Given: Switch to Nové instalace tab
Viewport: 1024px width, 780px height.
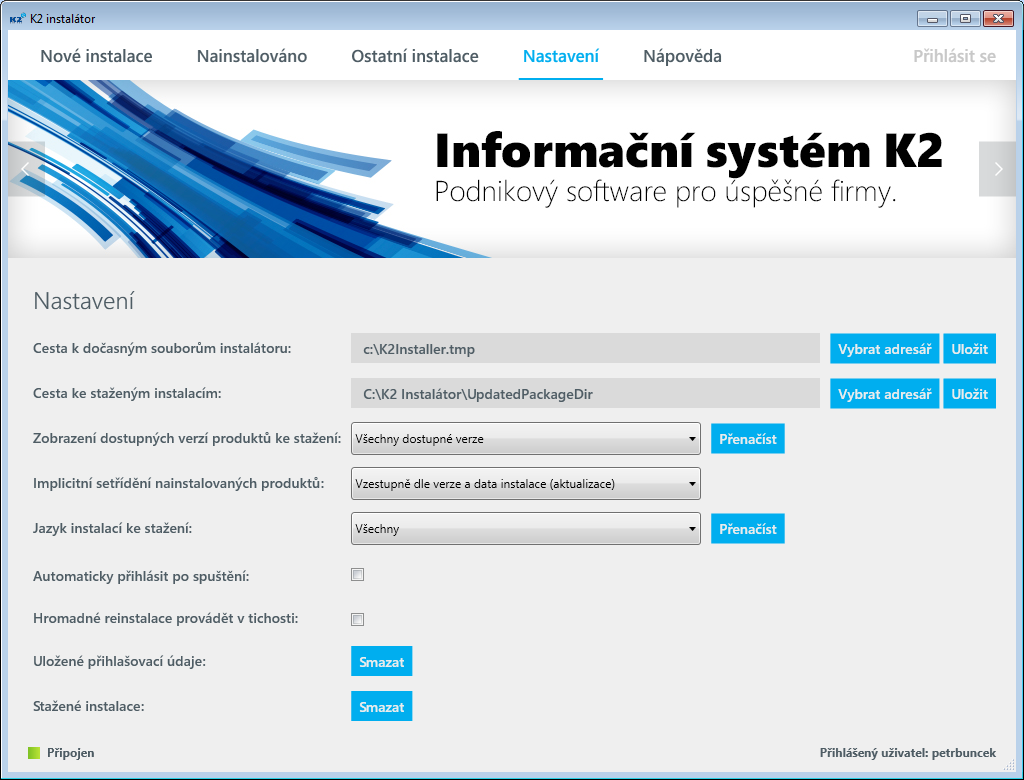Looking at the screenshot, I should tap(96, 56).
